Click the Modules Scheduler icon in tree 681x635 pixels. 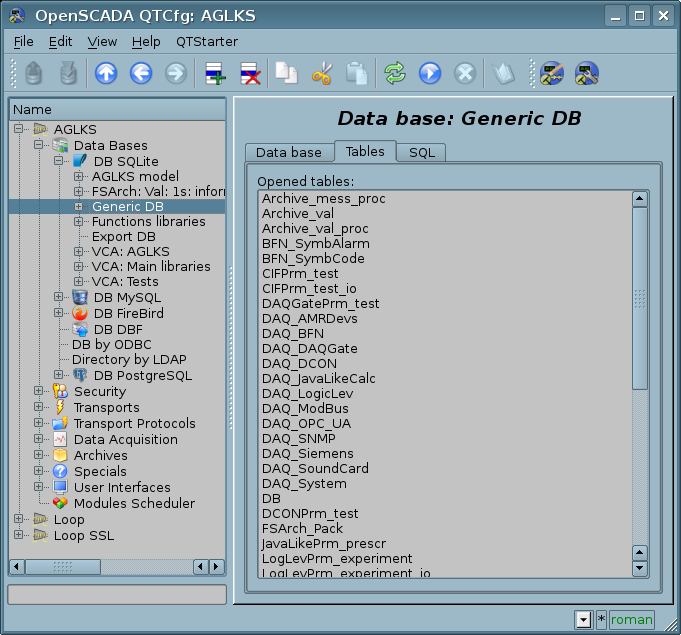click(60, 503)
